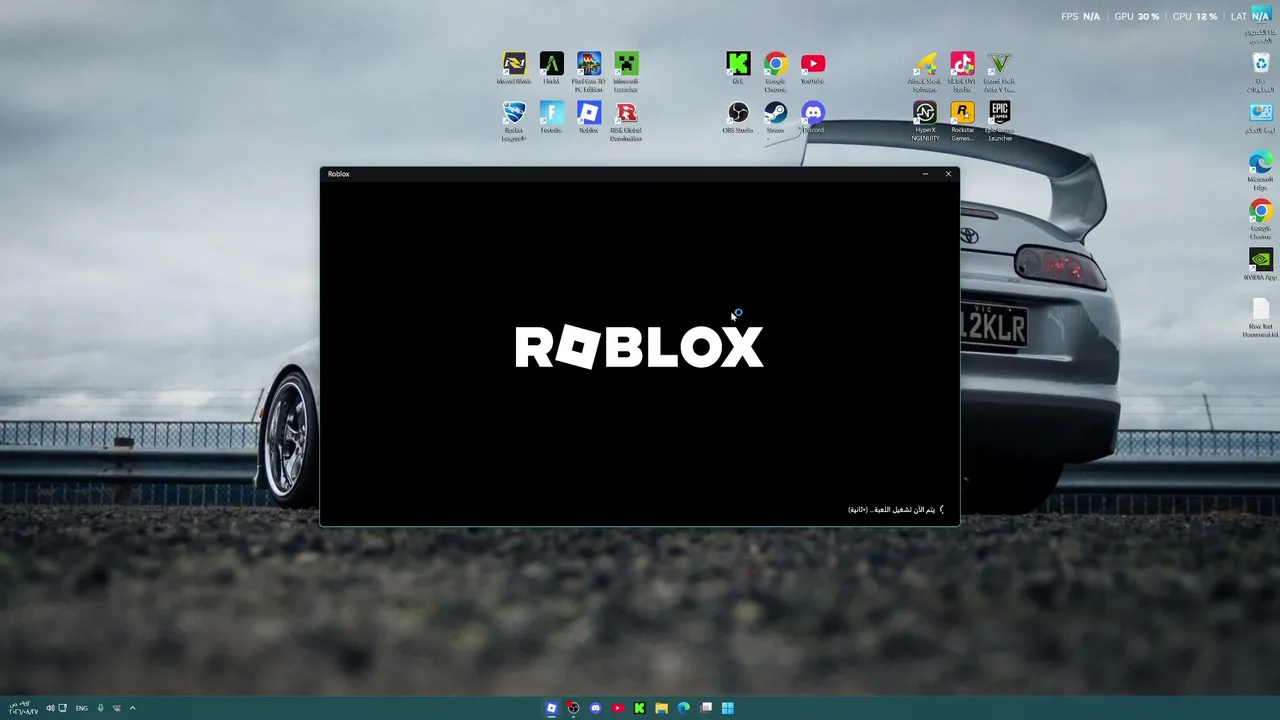Open Discord from the taskbar
Image resolution: width=1280 pixels, height=720 pixels.
[x=595, y=708]
